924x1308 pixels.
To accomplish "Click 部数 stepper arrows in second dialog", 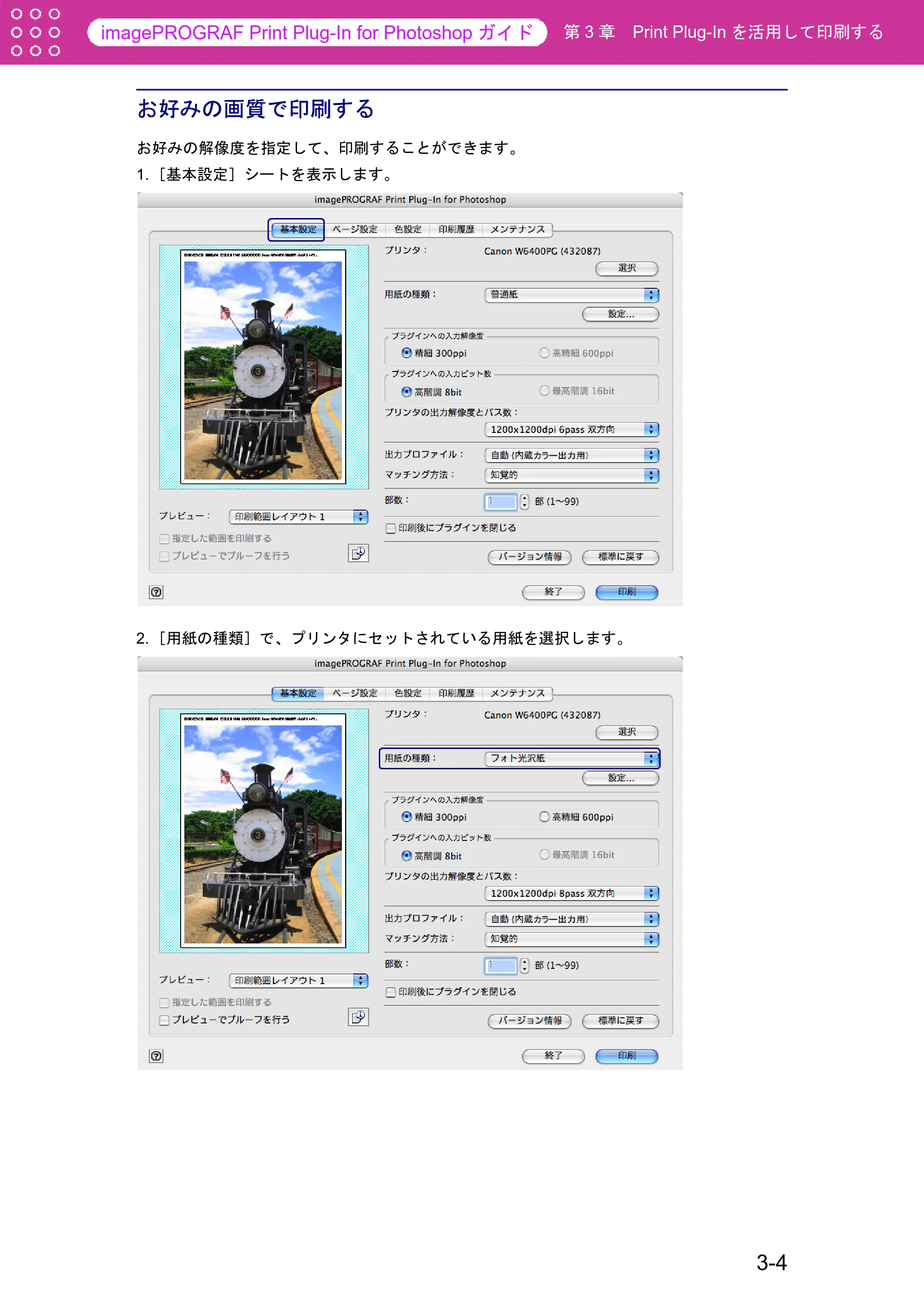I will click(x=524, y=966).
